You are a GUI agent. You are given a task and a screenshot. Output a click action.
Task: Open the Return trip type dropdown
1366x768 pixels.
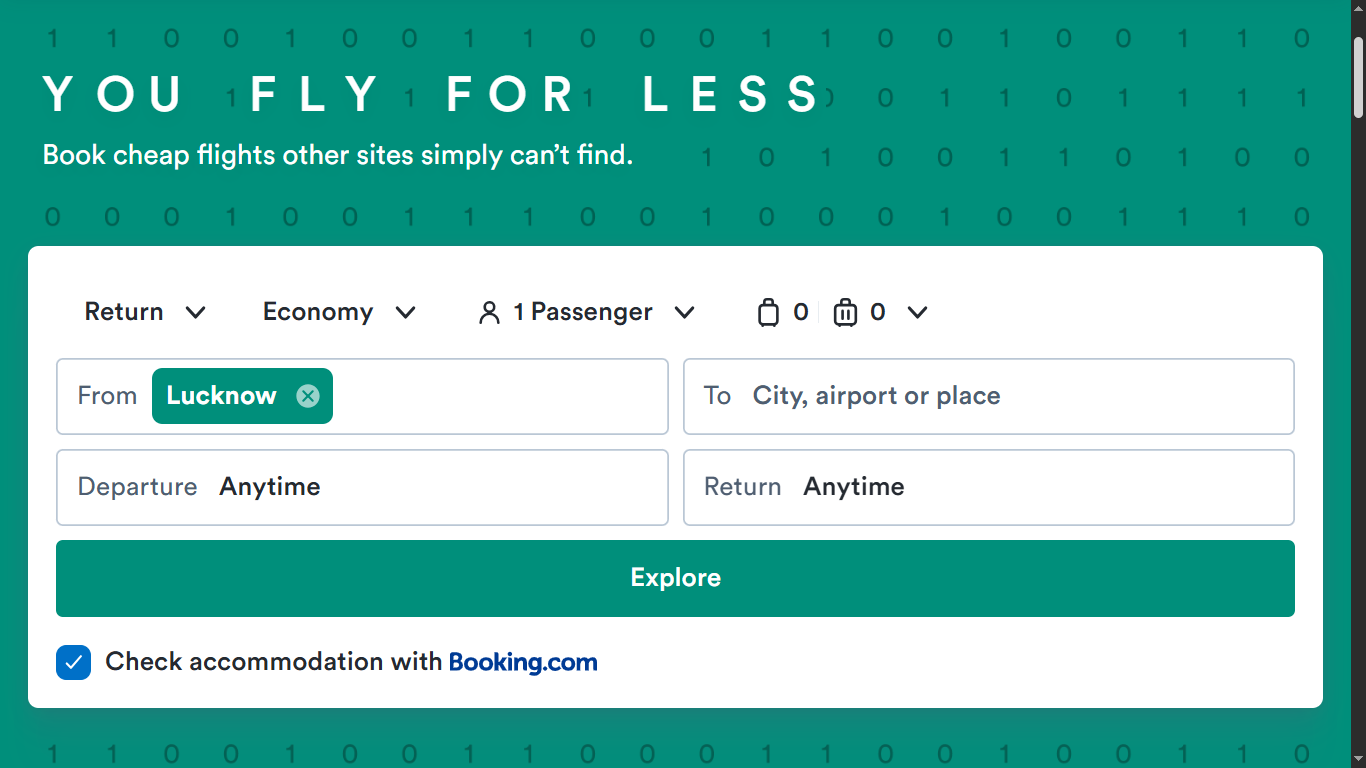pyautogui.click(x=145, y=312)
